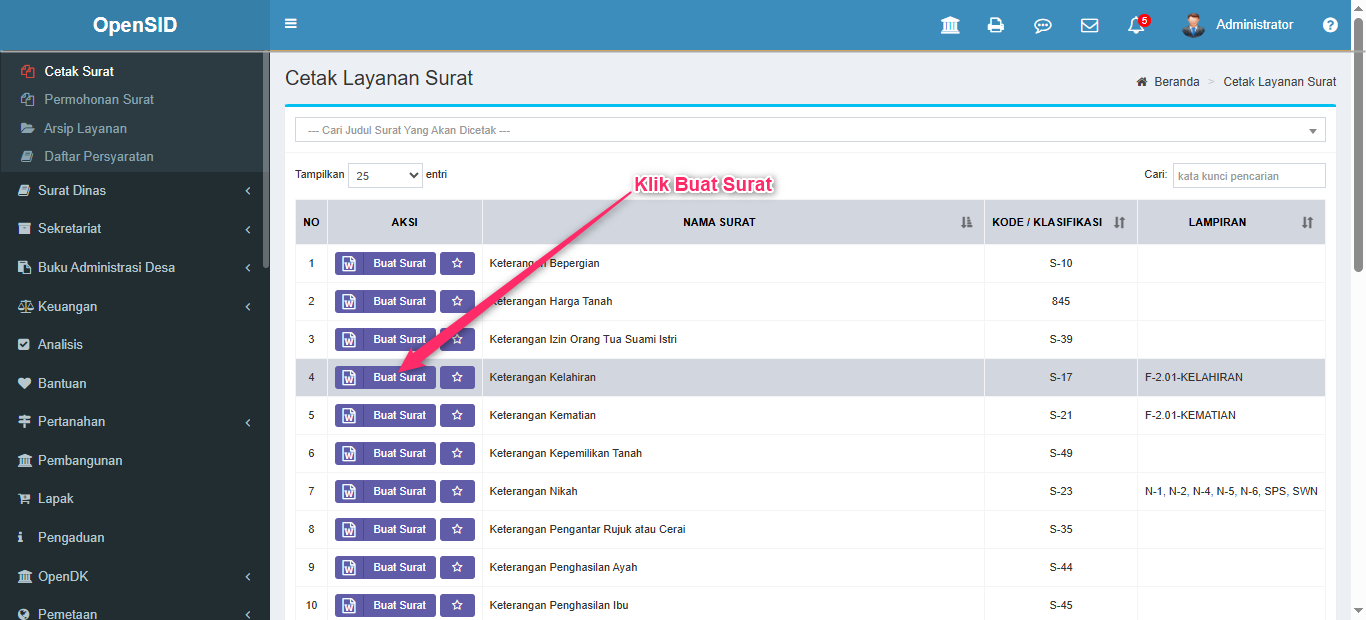The width and height of the screenshot is (1366, 620).
Task: Click Buat Surat for Keterangan Kelahiran
Action: [386, 377]
